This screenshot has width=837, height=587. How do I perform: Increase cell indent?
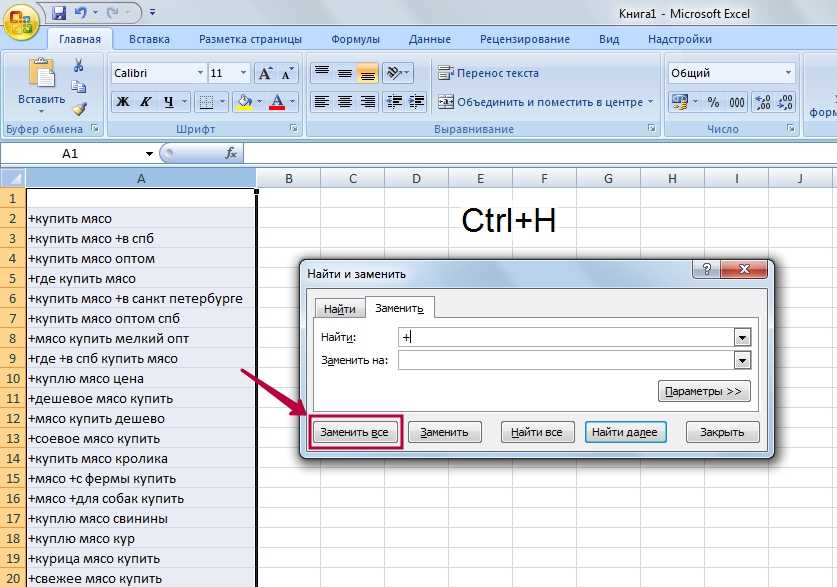coord(416,101)
